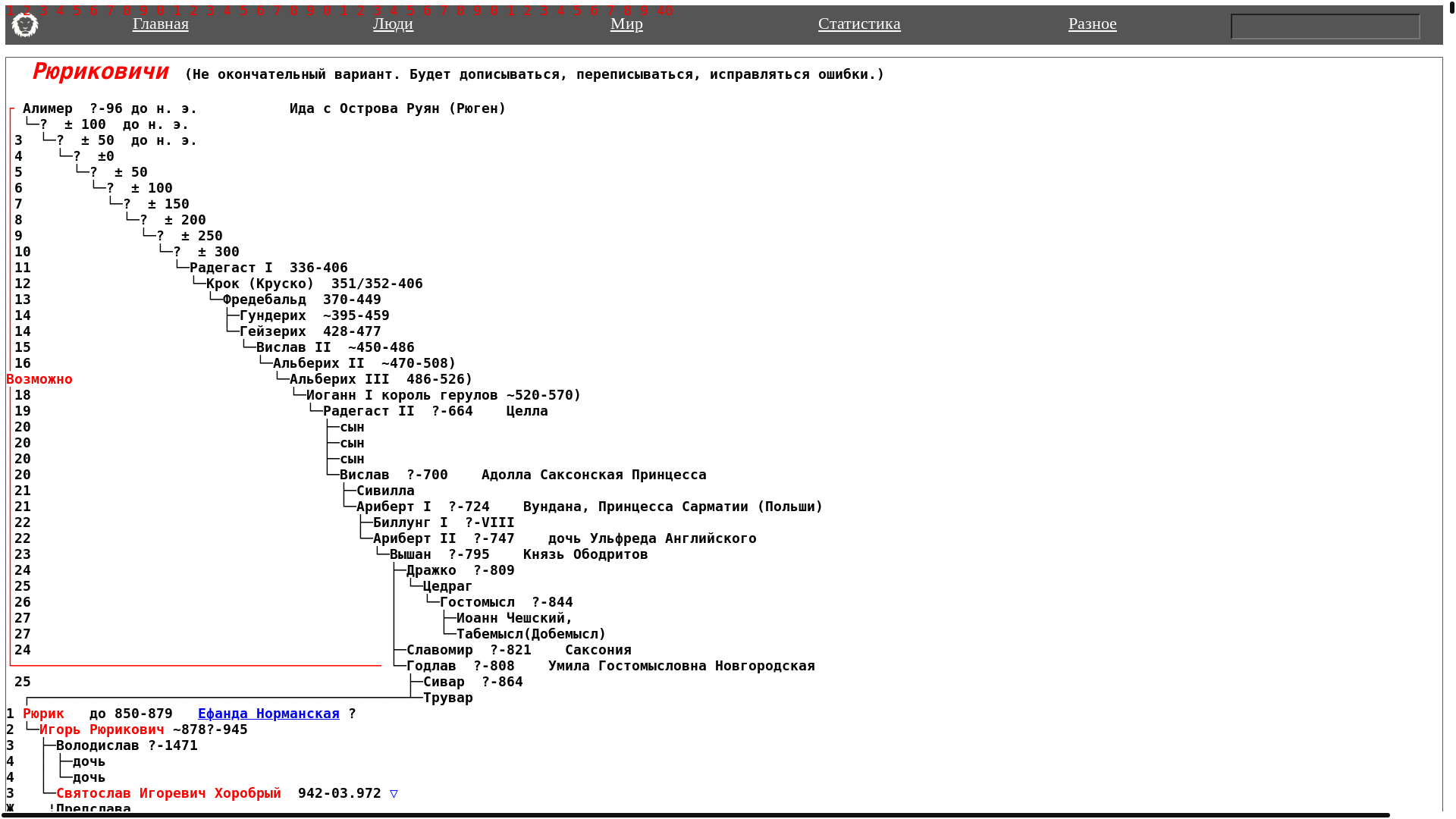Open the Люди menu link
The image size is (1456, 819).
[393, 24]
